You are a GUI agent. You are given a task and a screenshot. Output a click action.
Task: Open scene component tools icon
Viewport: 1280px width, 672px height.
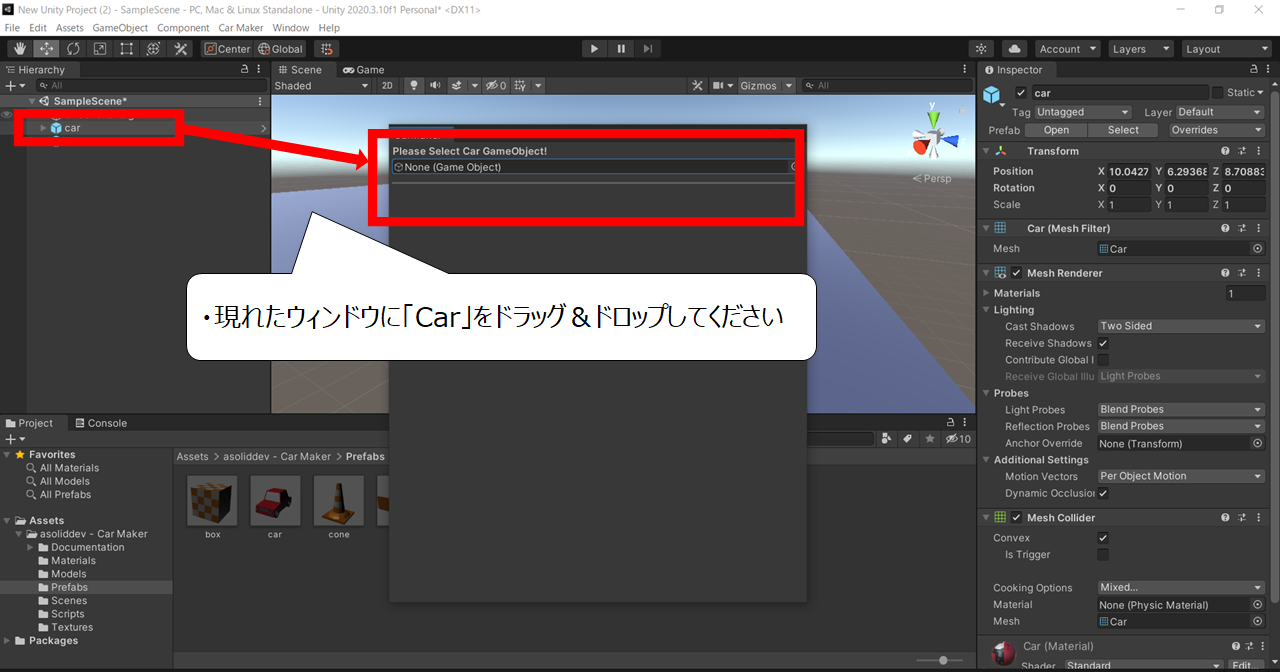point(698,86)
